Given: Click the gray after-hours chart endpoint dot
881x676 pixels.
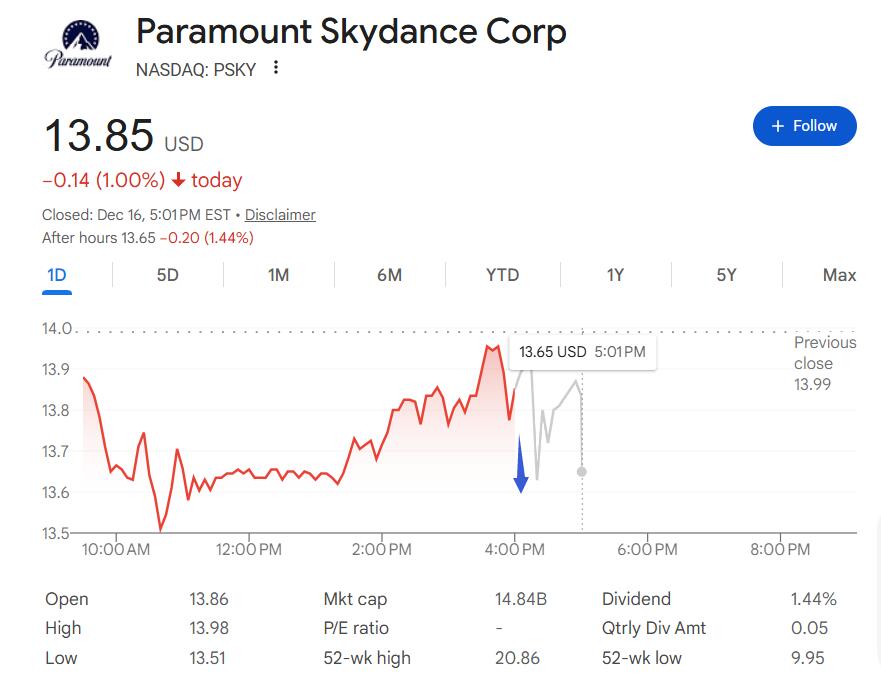Looking at the screenshot, I should [x=582, y=471].
